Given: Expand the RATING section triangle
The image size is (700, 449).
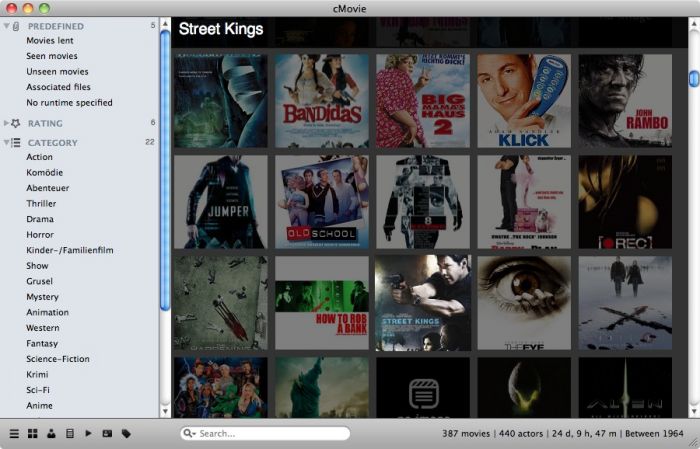Looking at the screenshot, I should [6, 123].
